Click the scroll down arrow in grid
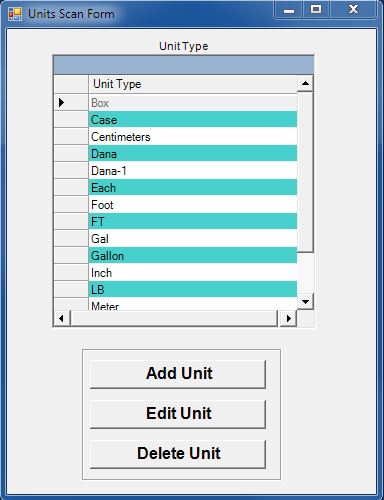384x500 pixels. click(305, 302)
